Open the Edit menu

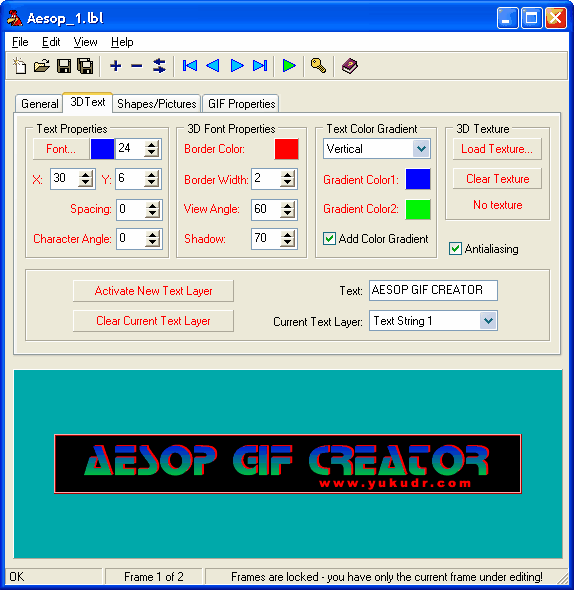[51, 42]
